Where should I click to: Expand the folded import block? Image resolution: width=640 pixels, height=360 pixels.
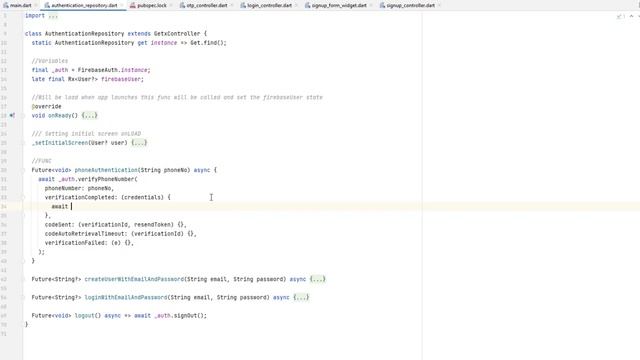pyautogui.click(x=53, y=16)
